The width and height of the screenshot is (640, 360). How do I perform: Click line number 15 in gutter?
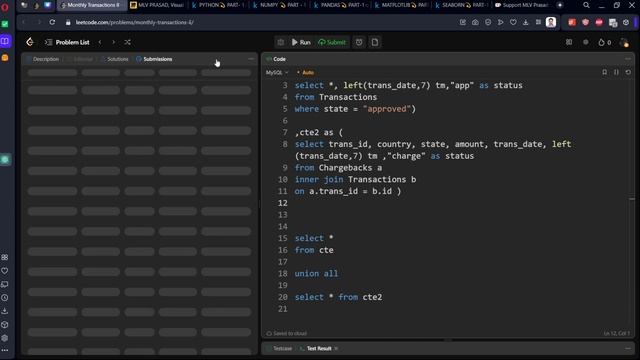(x=283, y=238)
